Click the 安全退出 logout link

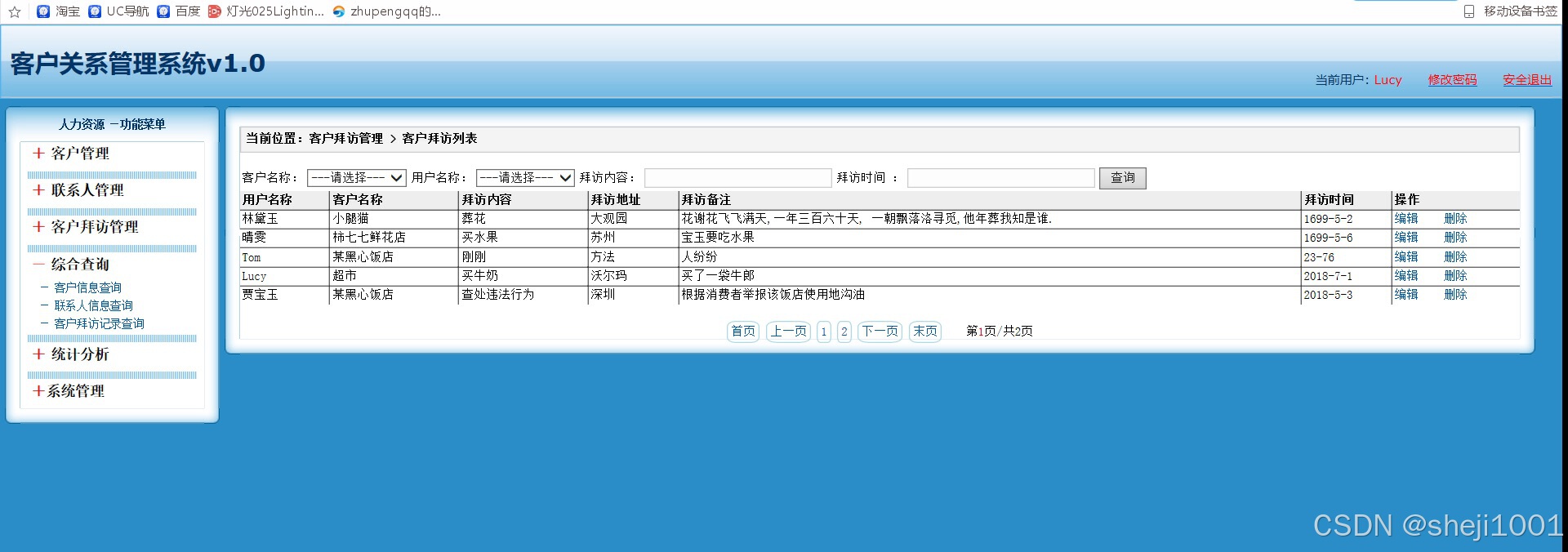1527,80
